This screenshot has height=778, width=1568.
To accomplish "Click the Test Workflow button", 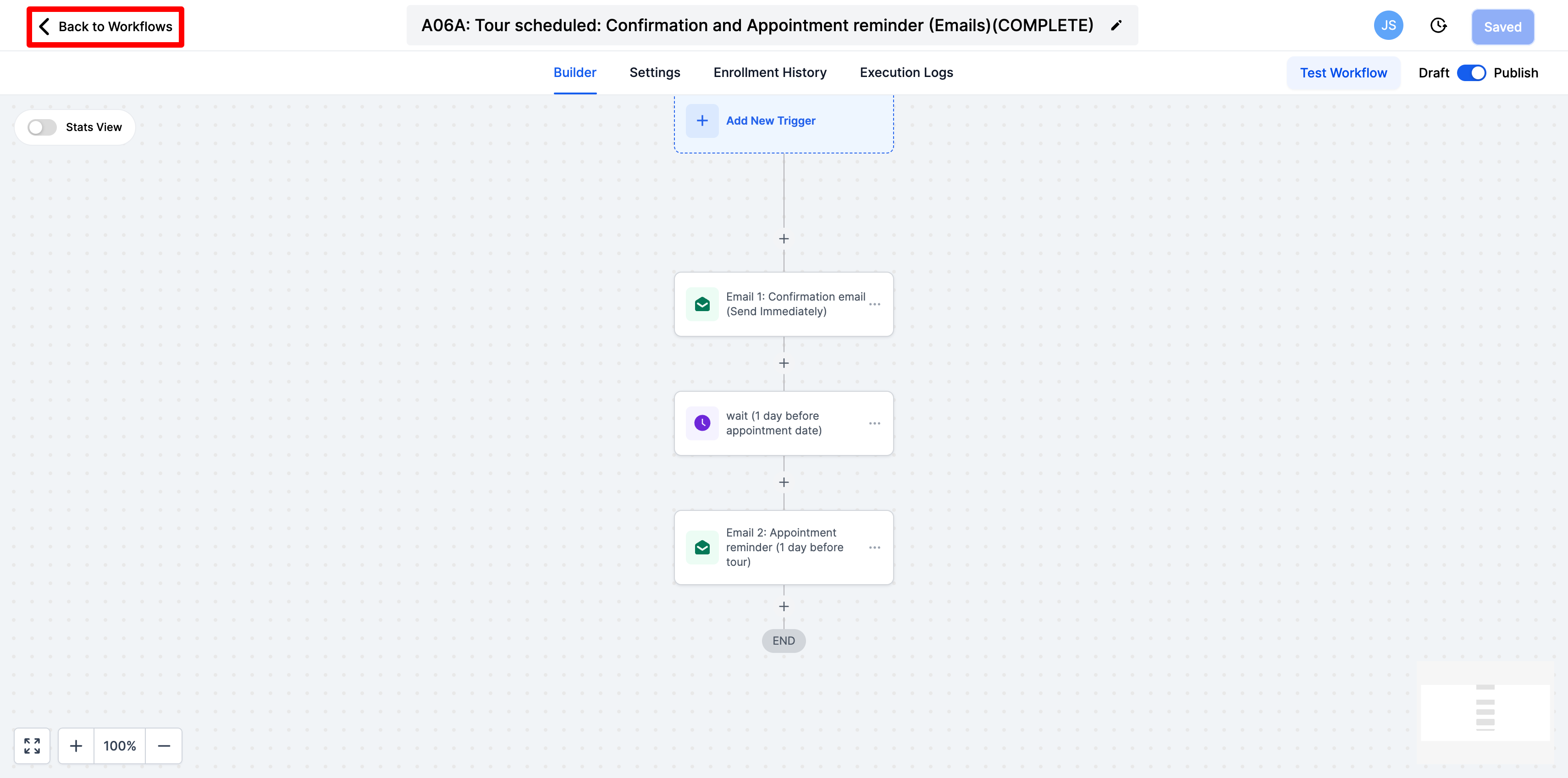I will pyautogui.click(x=1343, y=73).
